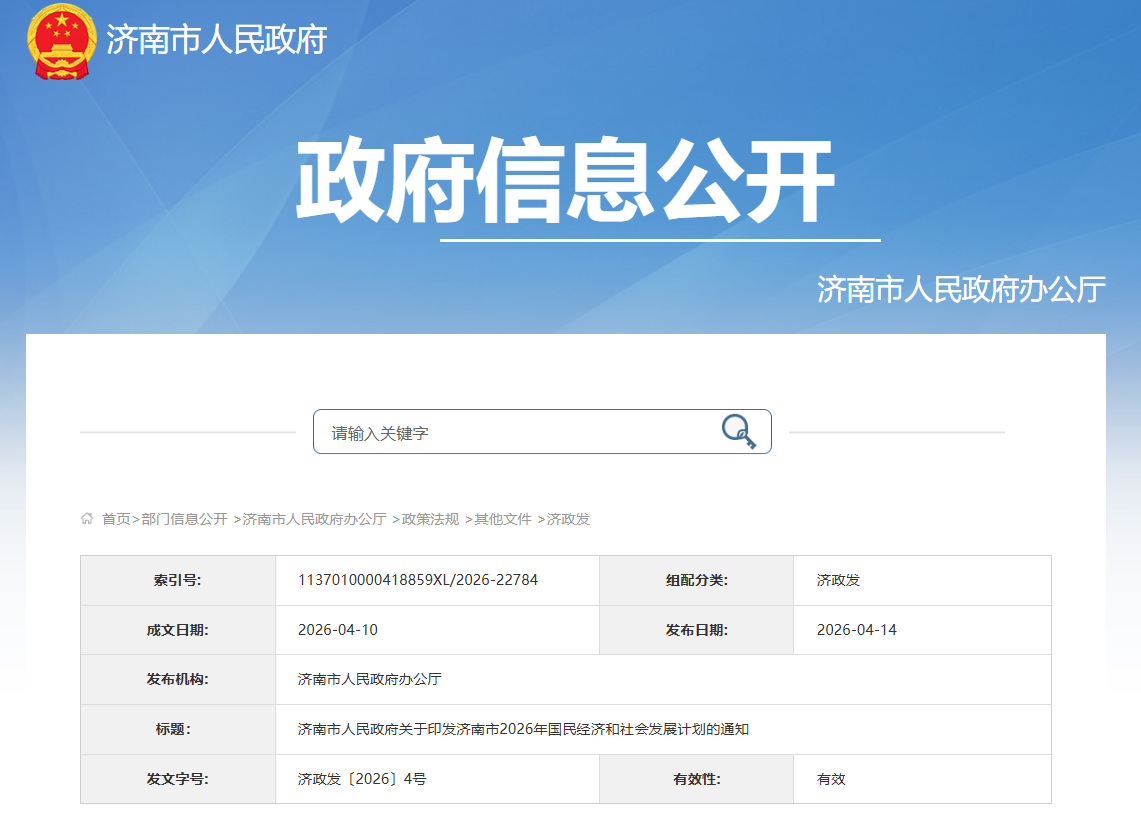The width and height of the screenshot is (1141, 814).
Task: Open 首页 breadcrumb link
Action: pyautogui.click(x=116, y=519)
